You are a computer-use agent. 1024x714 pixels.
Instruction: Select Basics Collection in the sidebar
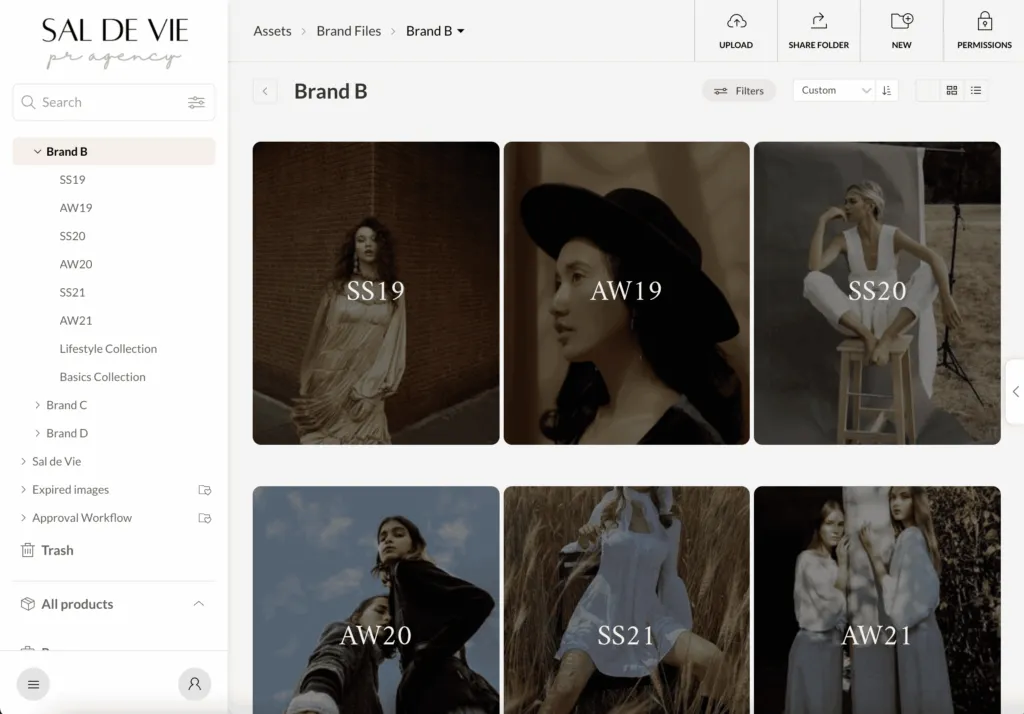click(103, 377)
